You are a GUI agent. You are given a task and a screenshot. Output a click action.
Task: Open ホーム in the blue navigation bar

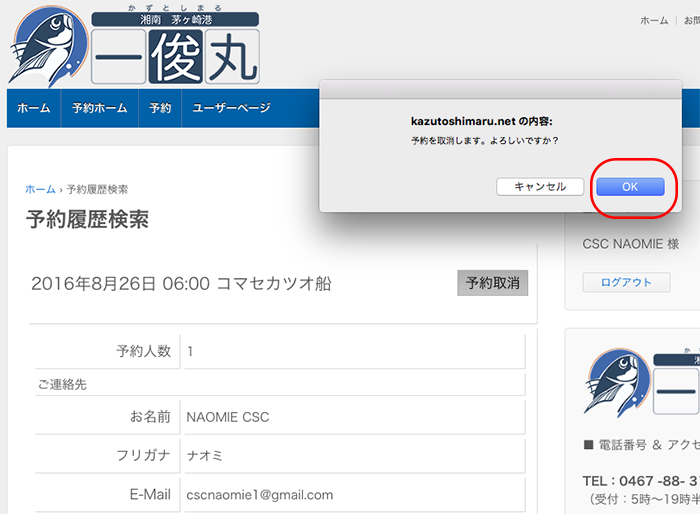point(33,108)
